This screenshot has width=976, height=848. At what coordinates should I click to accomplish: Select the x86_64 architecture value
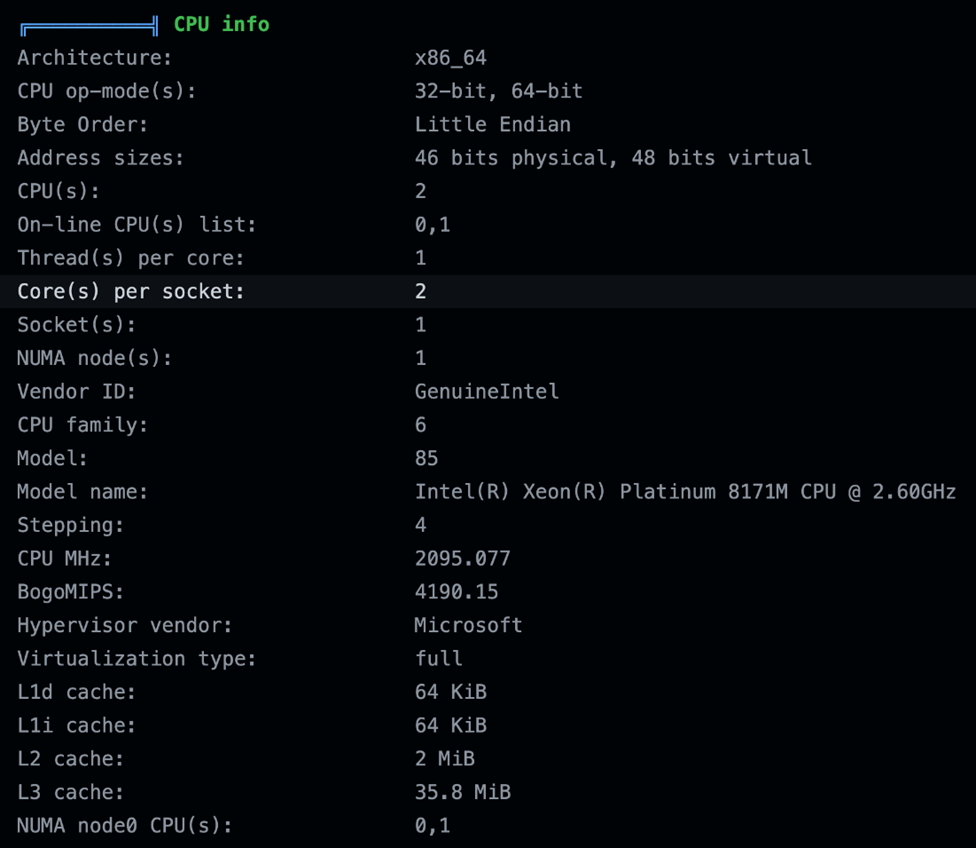point(450,58)
